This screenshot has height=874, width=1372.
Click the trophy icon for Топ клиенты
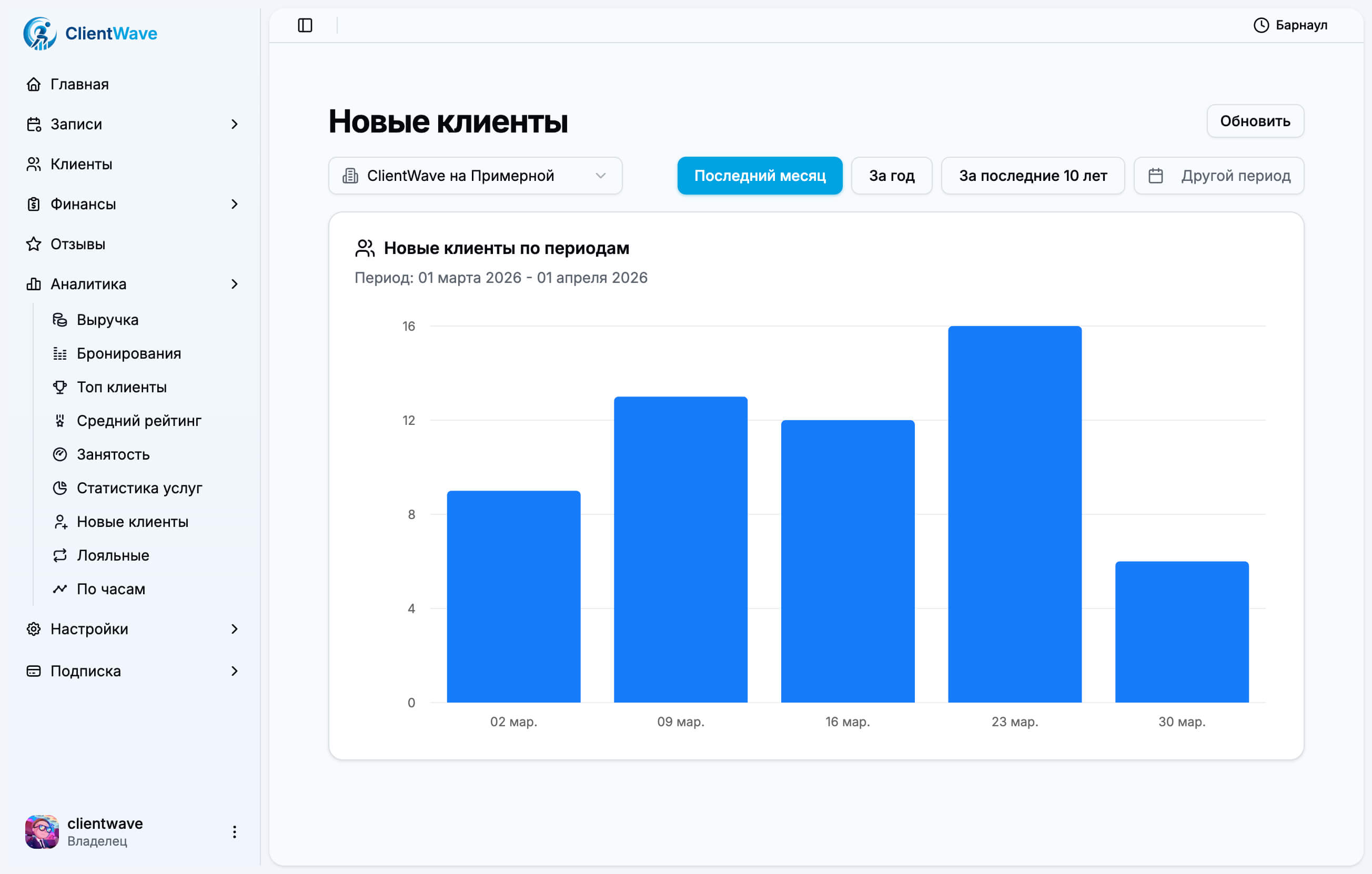pos(60,387)
